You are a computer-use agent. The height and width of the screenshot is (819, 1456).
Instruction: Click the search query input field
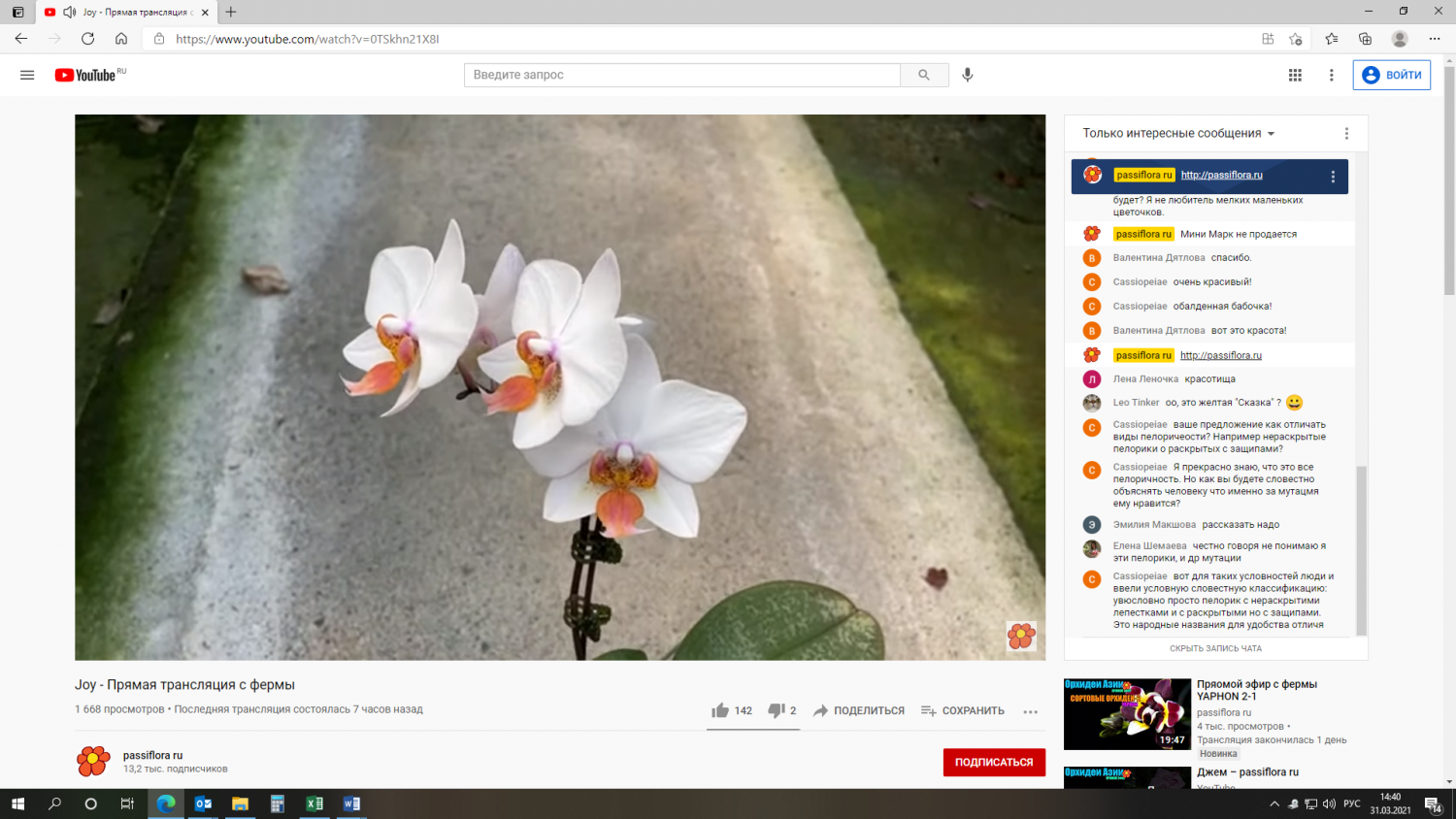(681, 75)
